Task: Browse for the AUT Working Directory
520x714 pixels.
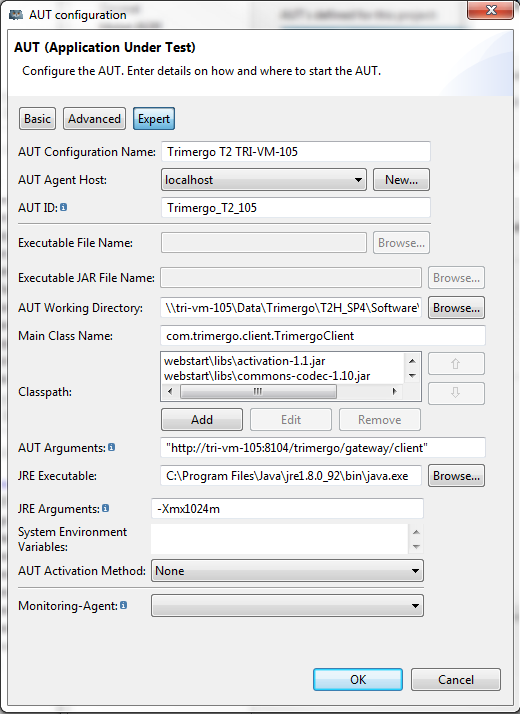Action: [456, 308]
